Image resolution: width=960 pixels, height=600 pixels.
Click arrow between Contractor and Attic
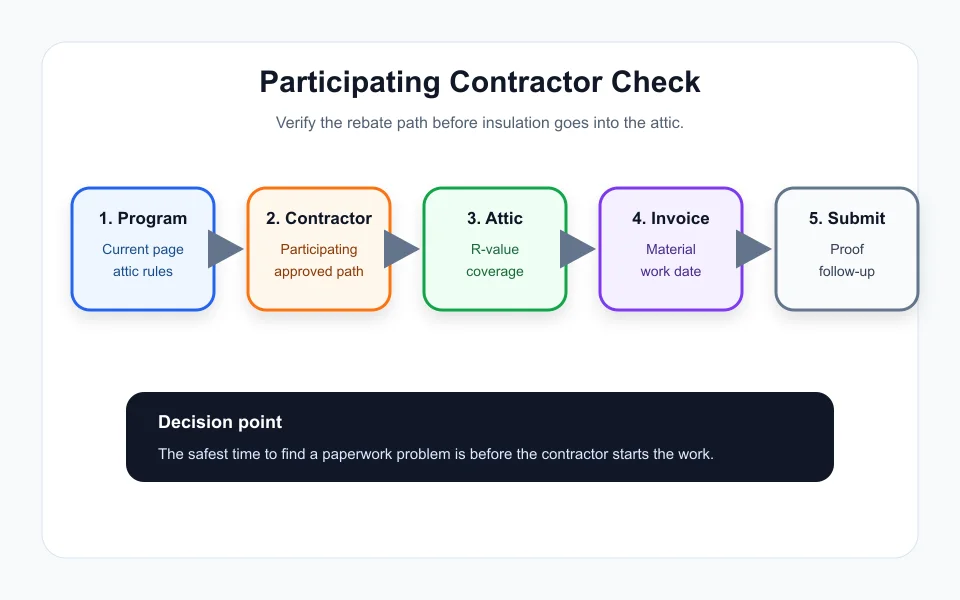pyautogui.click(x=402, y=249)
